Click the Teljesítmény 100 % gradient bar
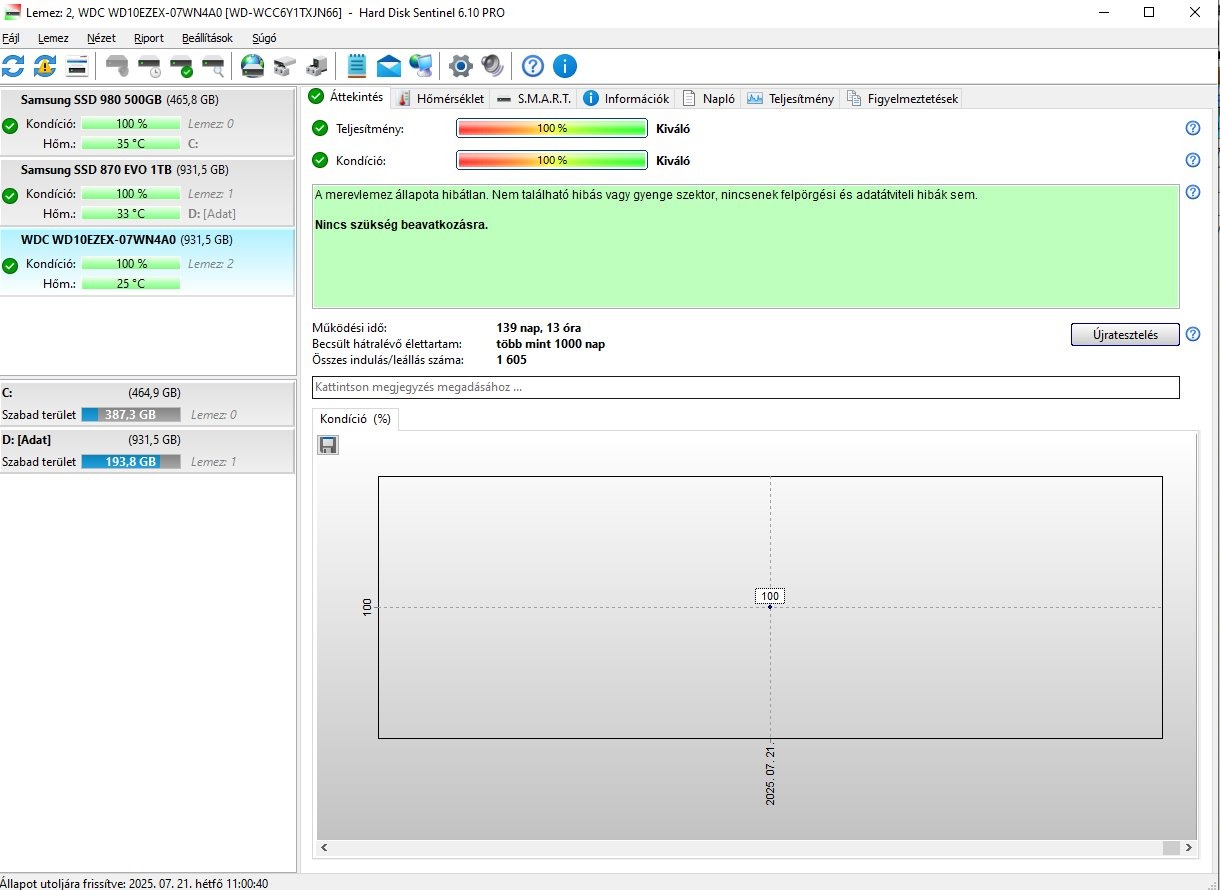The width and height of the screenshot is (1220, 890). click(552, 128)
